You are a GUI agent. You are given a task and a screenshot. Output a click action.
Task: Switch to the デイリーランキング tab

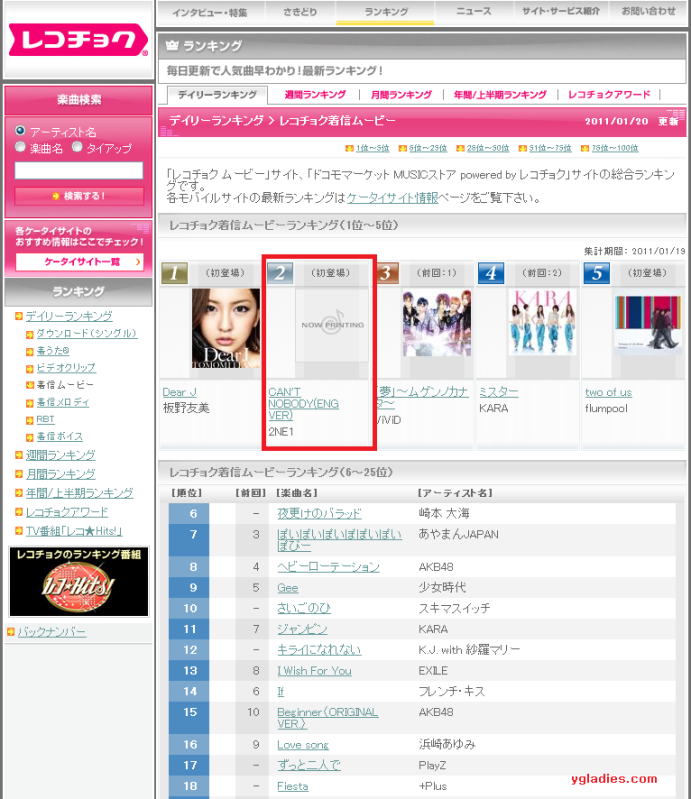click(218, 95)
